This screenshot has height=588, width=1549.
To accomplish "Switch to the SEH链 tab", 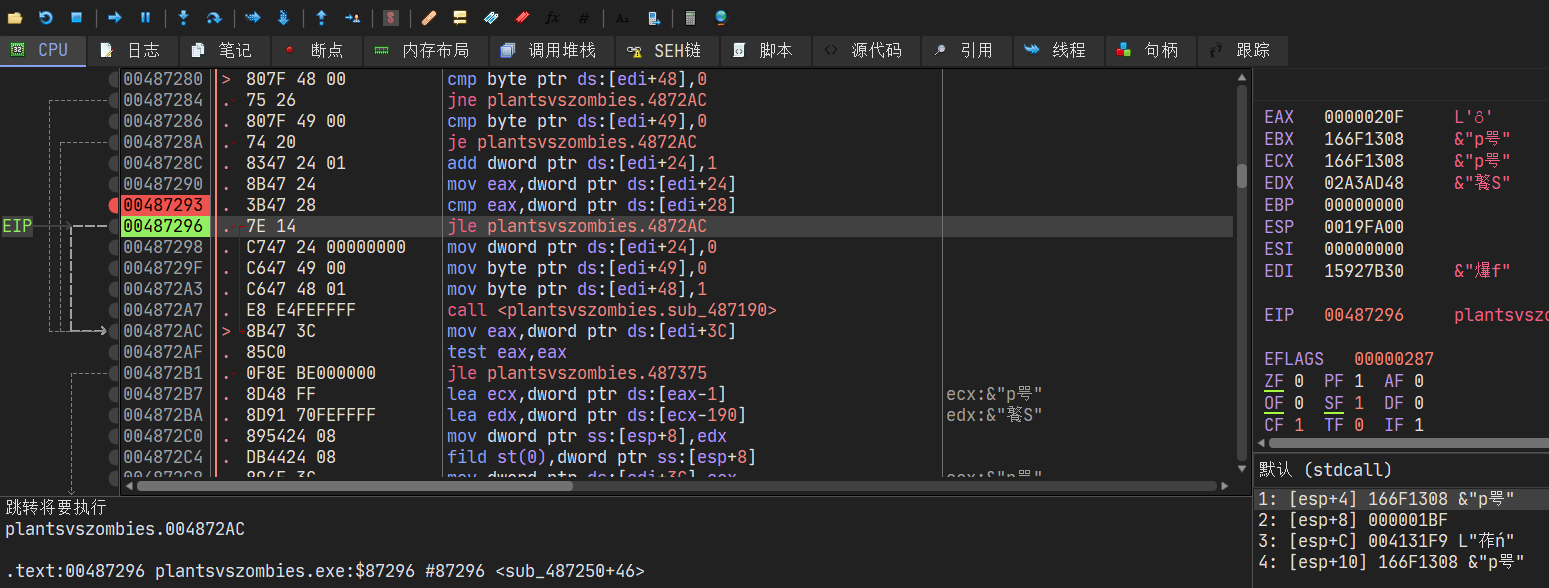I will click(x=665, y=50).
